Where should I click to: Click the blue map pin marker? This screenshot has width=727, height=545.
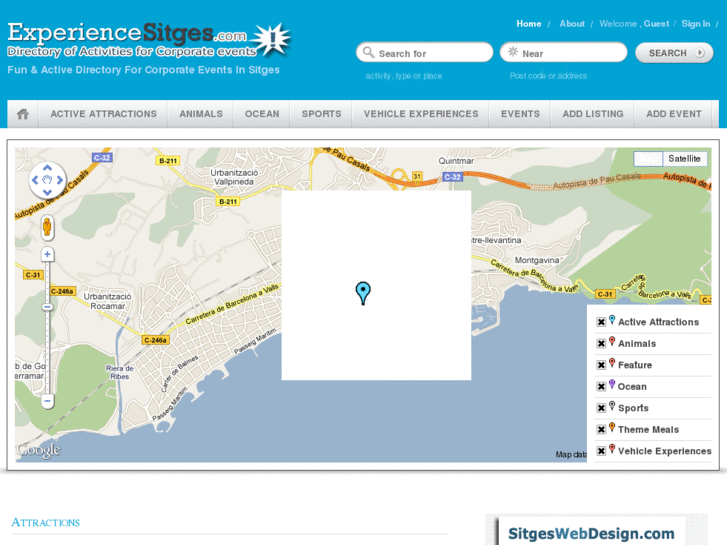[x=363, y=293]
